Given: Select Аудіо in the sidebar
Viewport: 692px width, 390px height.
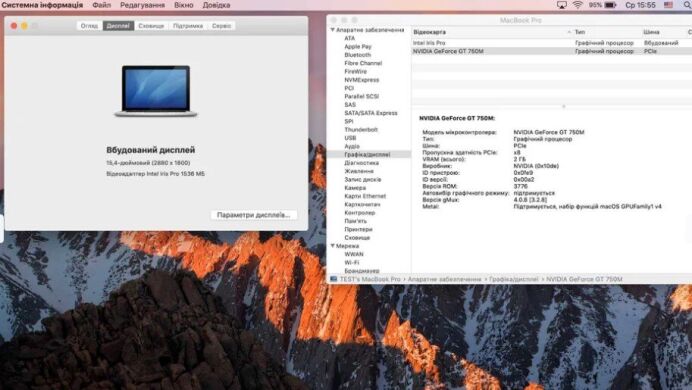Looking at the screenshot, I should coord(352,146).
